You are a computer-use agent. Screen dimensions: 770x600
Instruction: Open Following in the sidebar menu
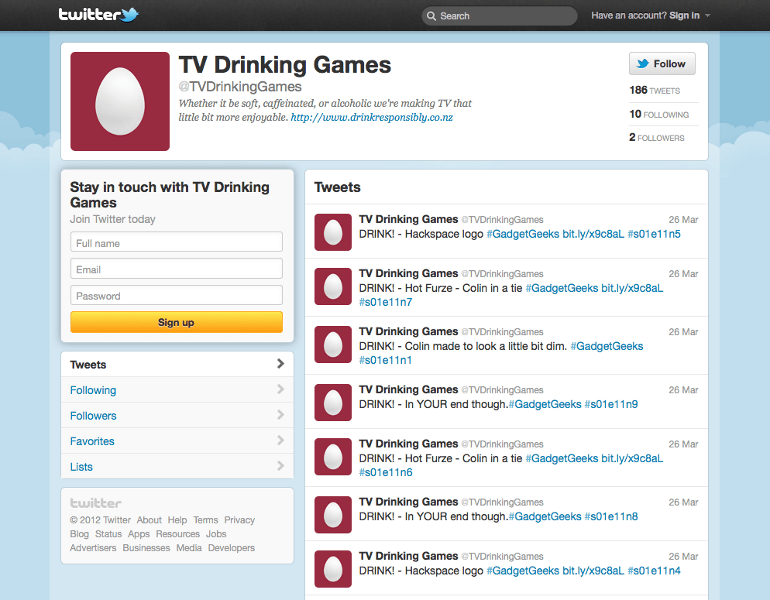(x=177, y=390)
